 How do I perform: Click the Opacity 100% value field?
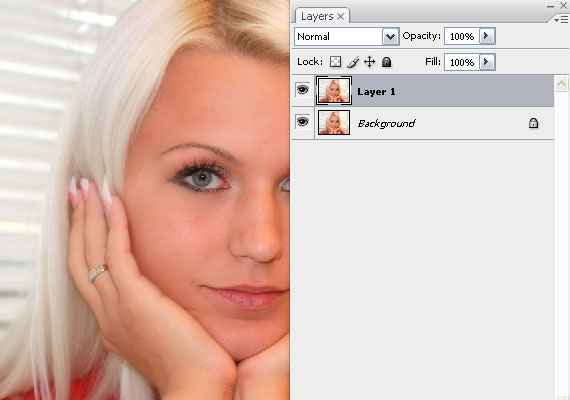tap(462, 36)
